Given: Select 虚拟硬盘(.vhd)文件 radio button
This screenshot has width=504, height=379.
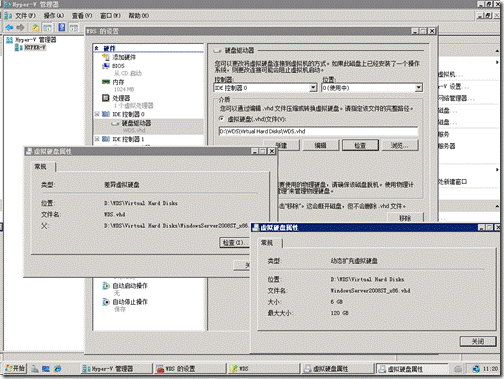Looking at the screenshot, I should (x=221, y=119).
